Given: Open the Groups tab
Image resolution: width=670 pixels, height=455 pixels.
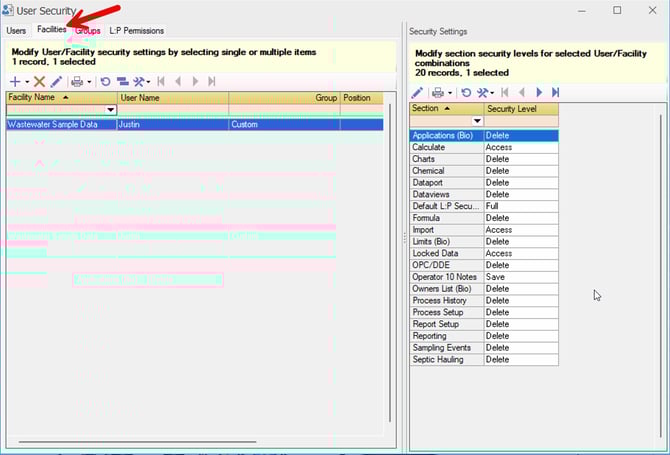Looking at the screenshot, I should 88,31.
